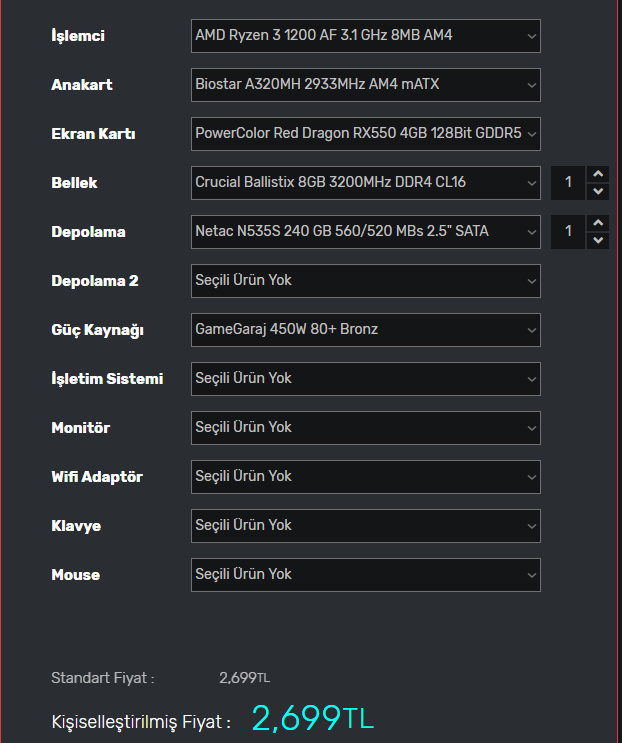622x743 pixels.
Task: Open the Mouse dropdown
Action: [x=365, y=575]
